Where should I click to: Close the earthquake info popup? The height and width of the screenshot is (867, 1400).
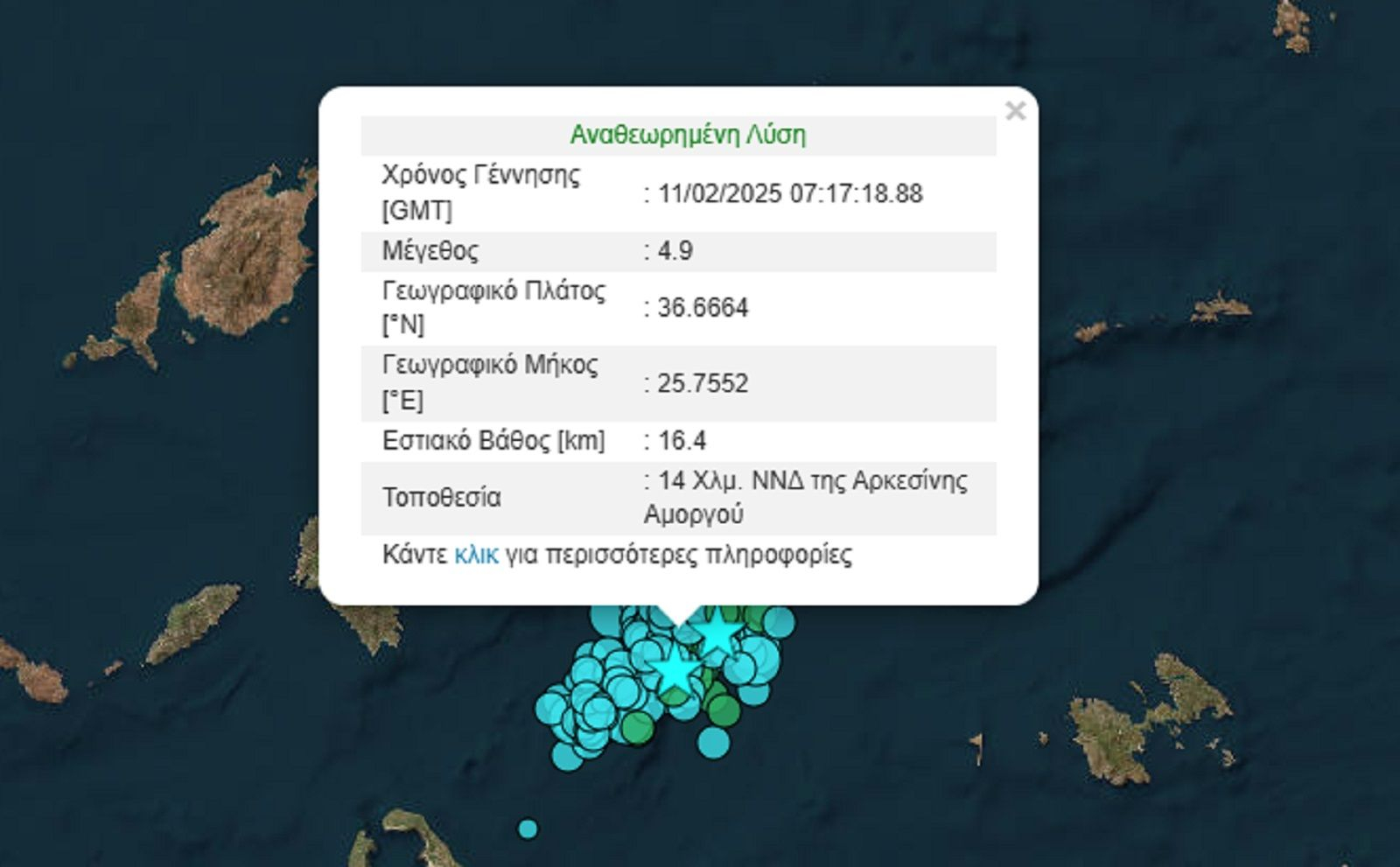[1015, 111]
